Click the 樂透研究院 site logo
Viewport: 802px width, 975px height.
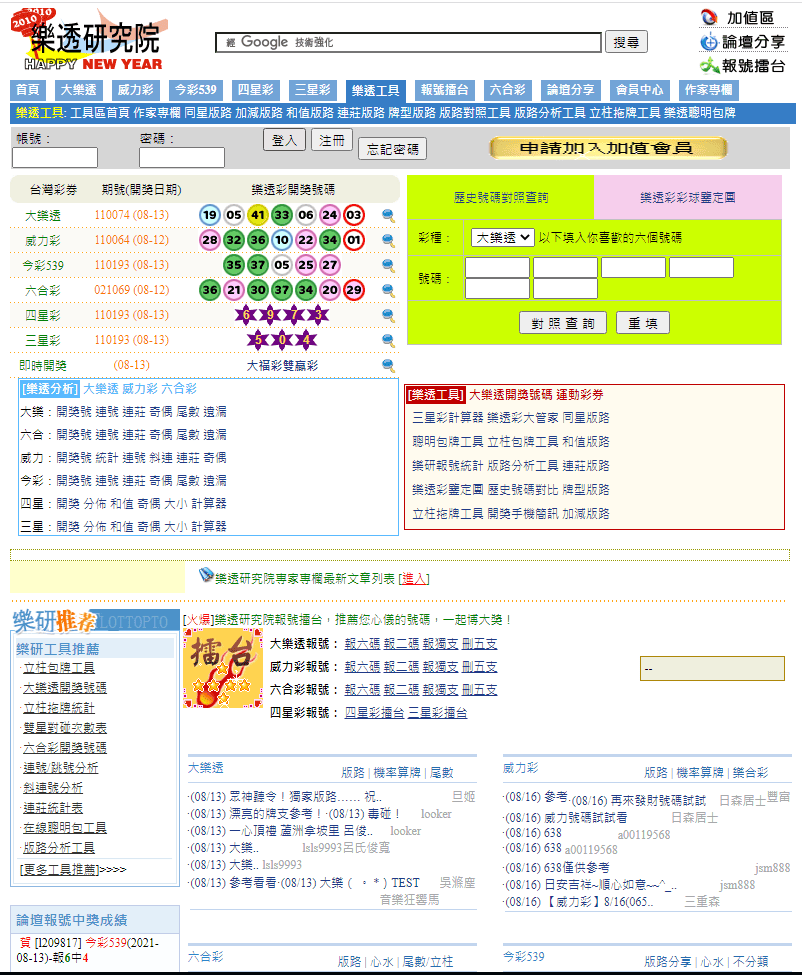[90, 39]
